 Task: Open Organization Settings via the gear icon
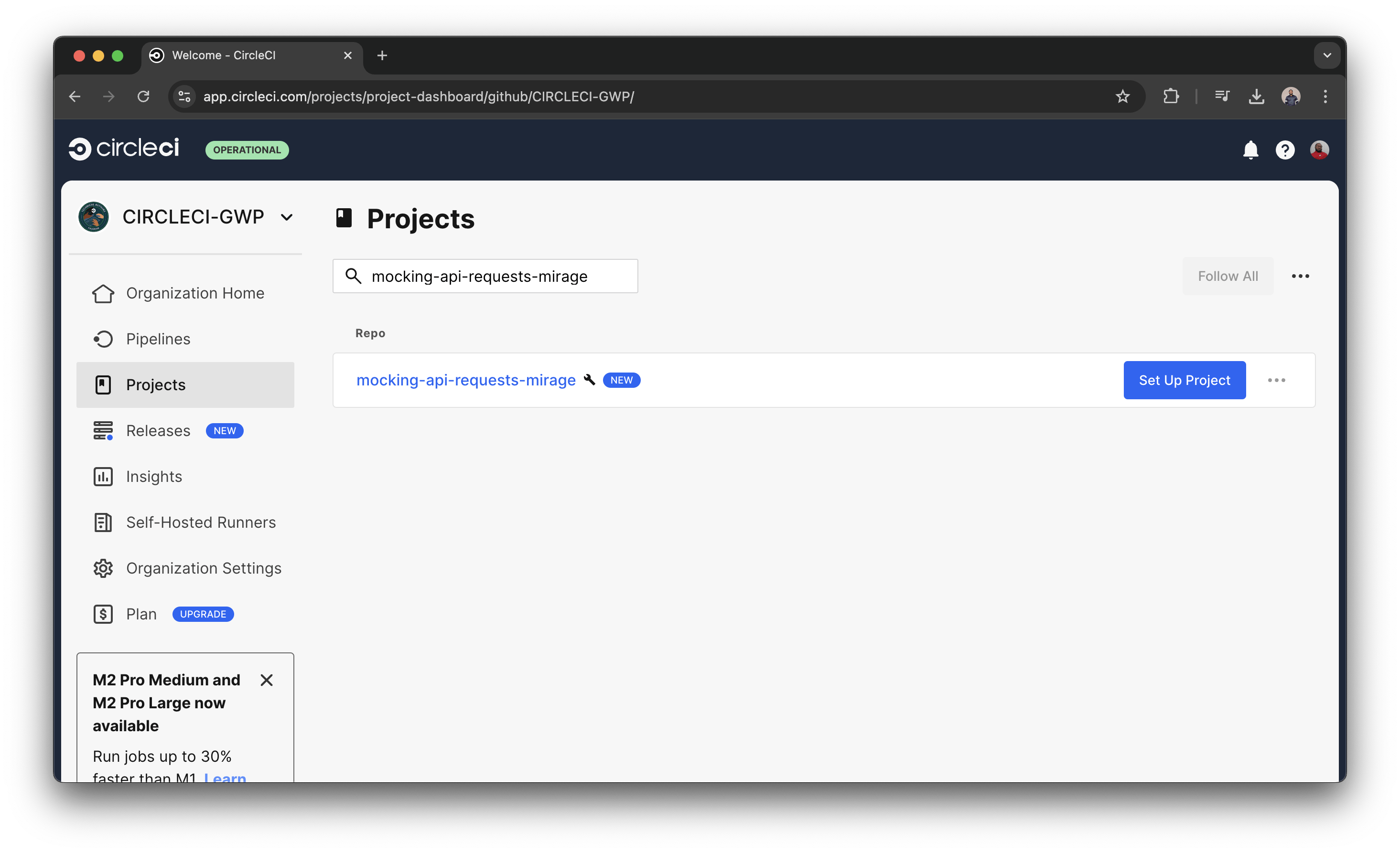tap(103, 568)
